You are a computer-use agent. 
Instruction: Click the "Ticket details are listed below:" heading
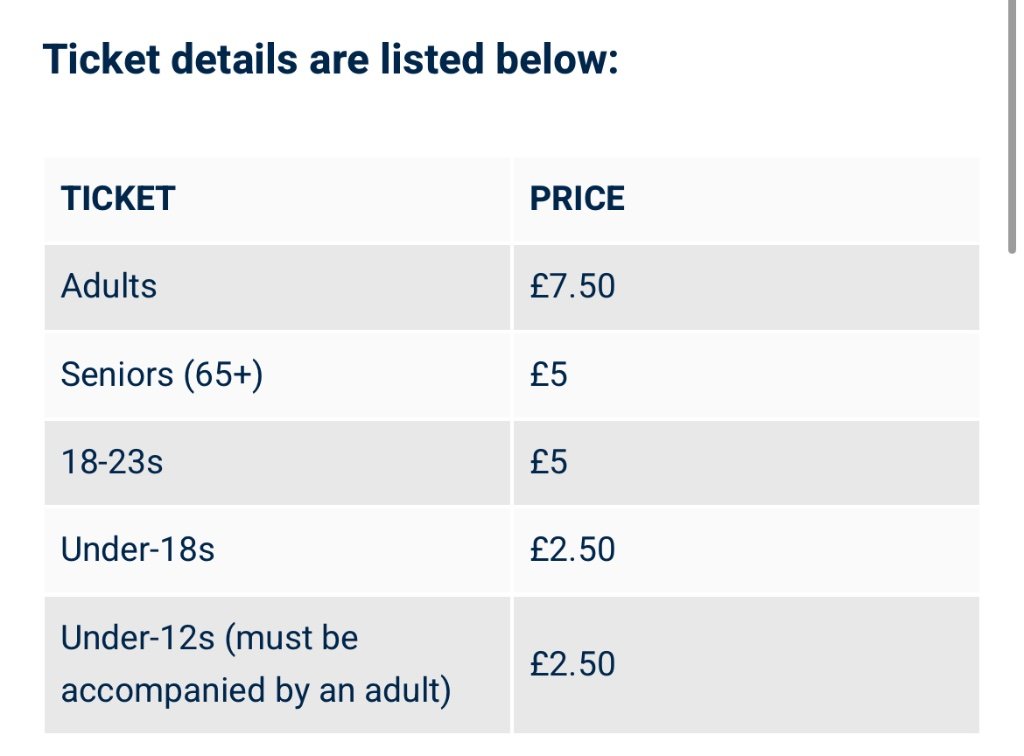pyautogui.click(x=331, y=60)
